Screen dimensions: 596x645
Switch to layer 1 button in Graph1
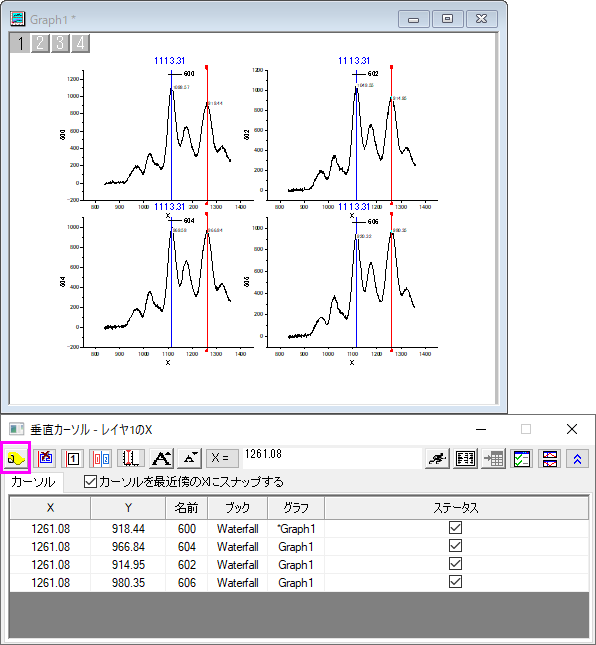[x=20, y=43]
